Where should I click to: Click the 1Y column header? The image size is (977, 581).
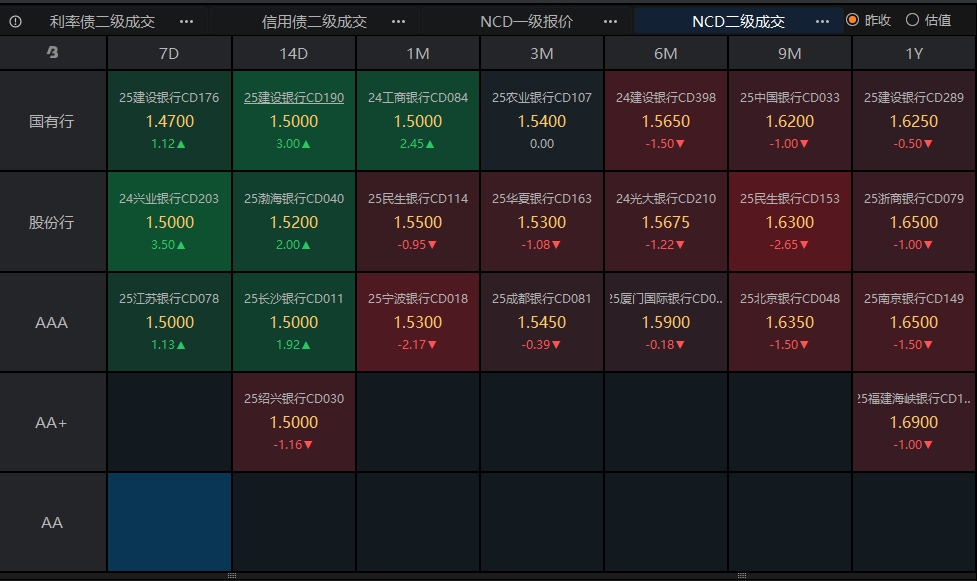[x=913, y=54]
